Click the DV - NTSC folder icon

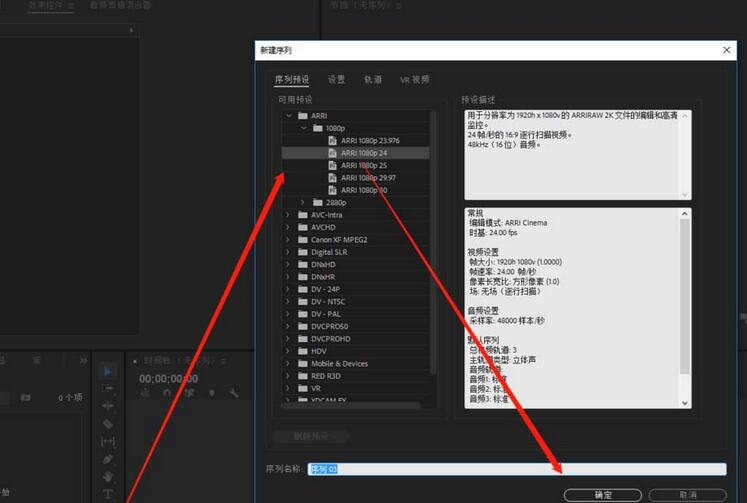pos(303,302)
